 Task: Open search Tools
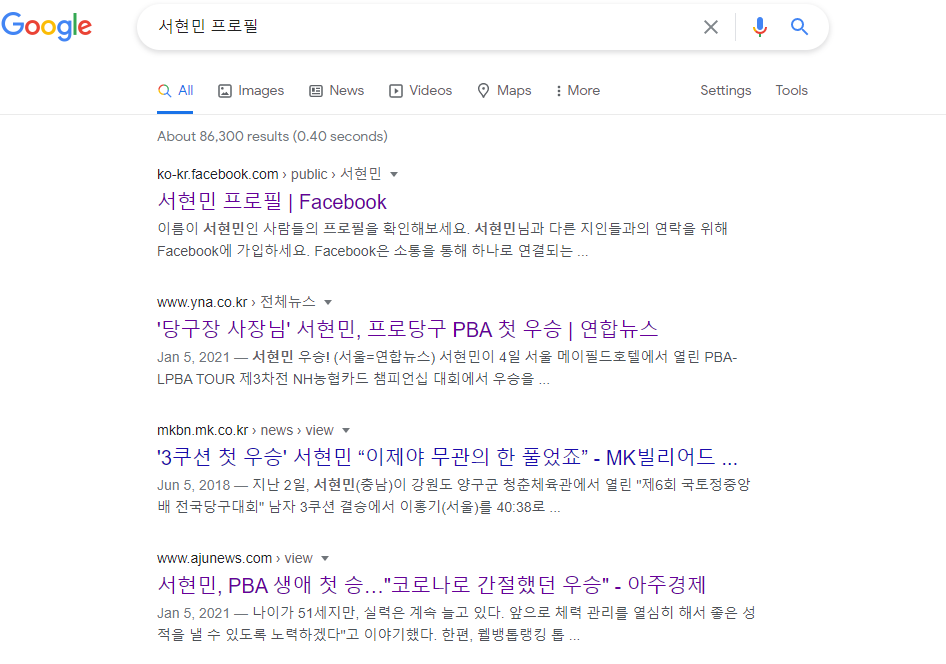792,90
